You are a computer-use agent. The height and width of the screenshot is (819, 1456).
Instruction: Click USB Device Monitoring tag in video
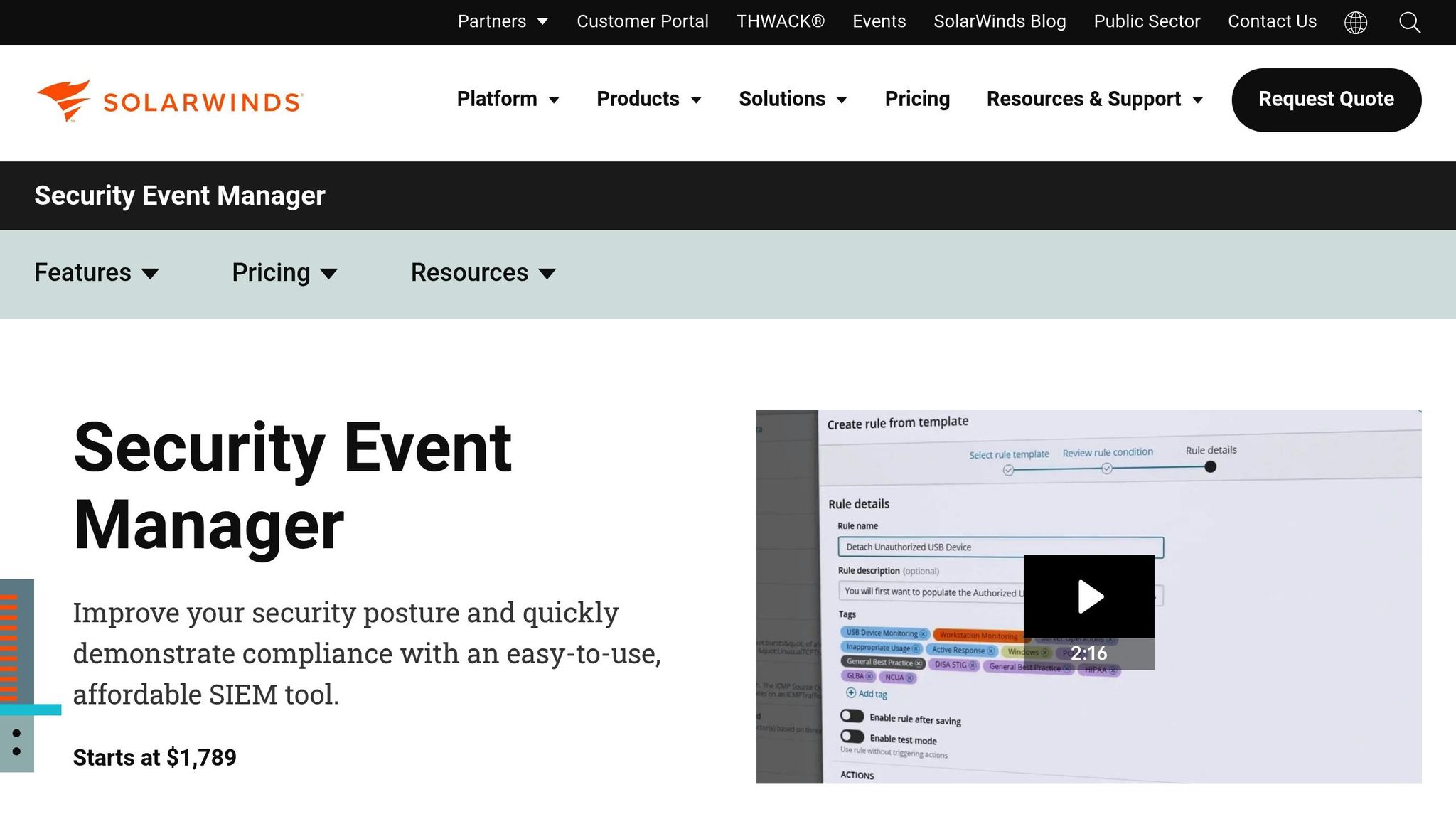tap(885, 633)
